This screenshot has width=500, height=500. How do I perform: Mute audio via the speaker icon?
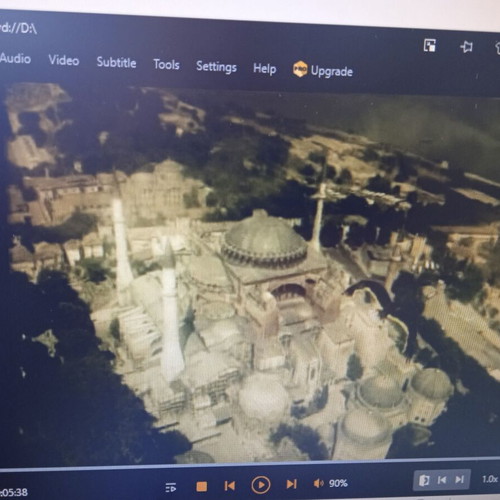(x=319, y=483)
